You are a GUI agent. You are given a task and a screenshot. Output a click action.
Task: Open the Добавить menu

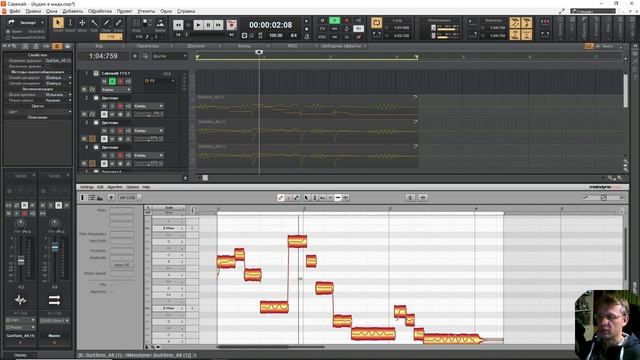(x=72, y=11)
